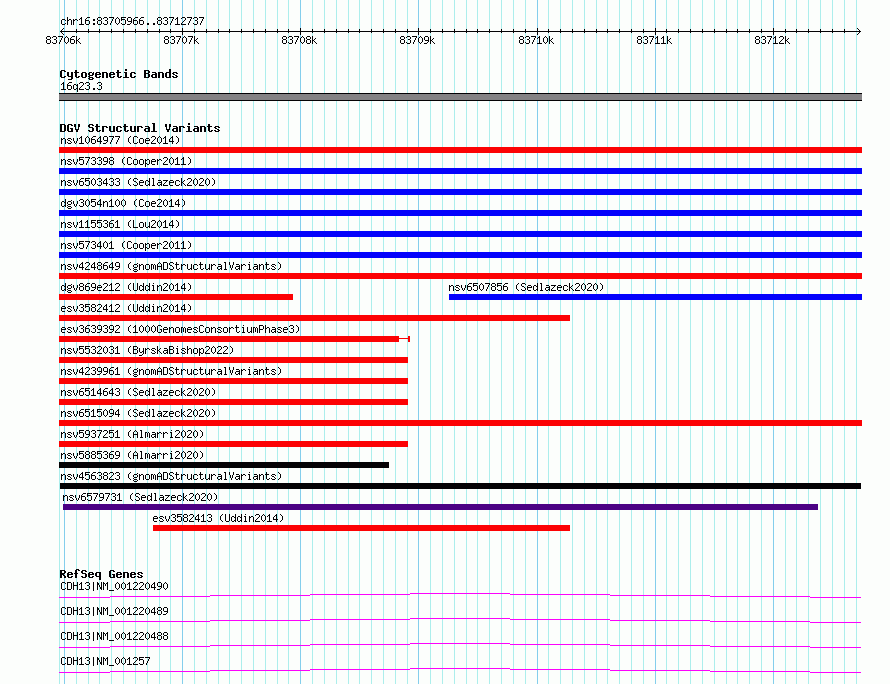Select nsv573401 (Cooper2011) label

point(126,245)
